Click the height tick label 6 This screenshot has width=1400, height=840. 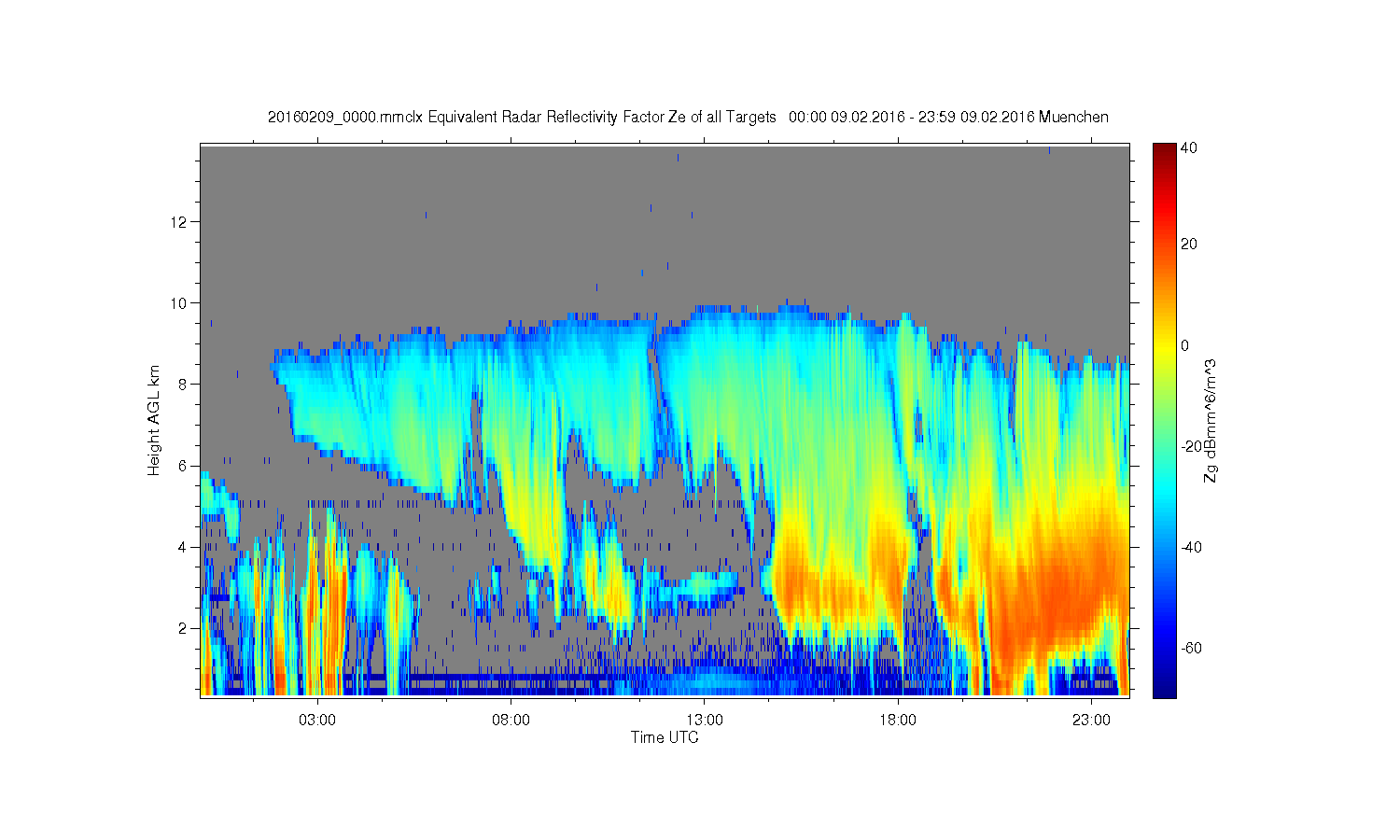coord(184,466)
